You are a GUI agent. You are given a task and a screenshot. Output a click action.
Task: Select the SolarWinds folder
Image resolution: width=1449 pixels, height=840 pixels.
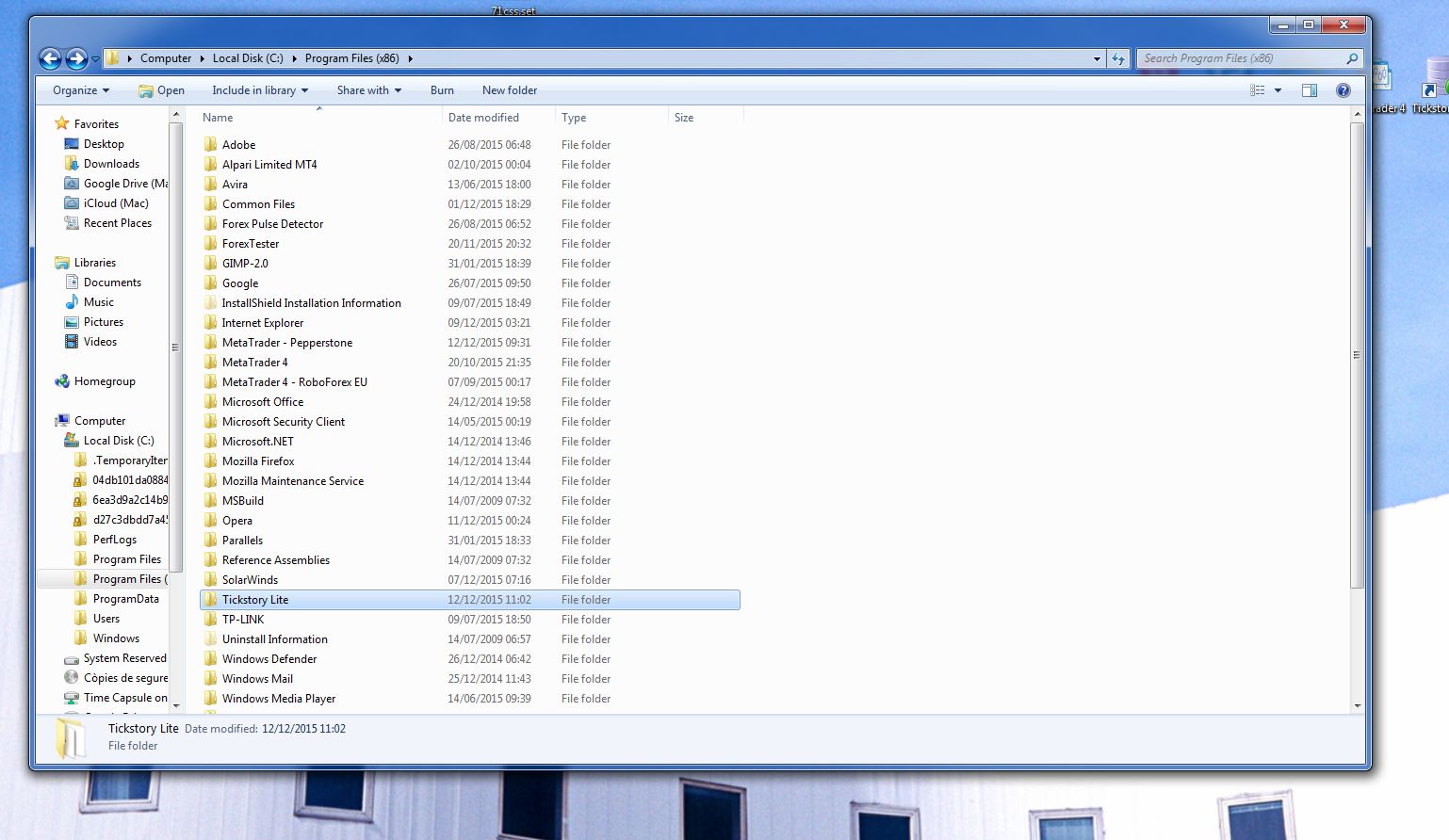[250, 580]
